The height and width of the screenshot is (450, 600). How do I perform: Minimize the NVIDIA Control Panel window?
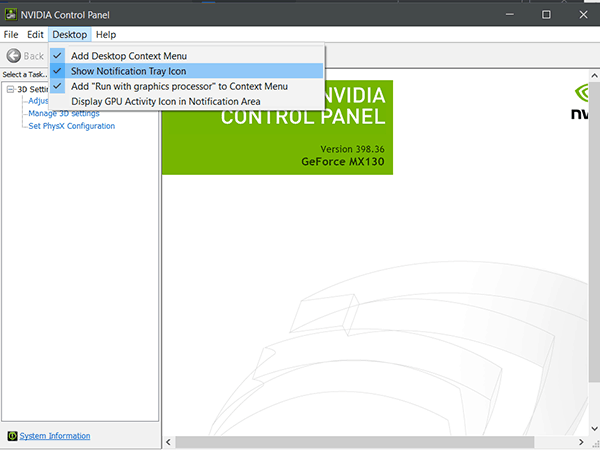coord(510,15)
